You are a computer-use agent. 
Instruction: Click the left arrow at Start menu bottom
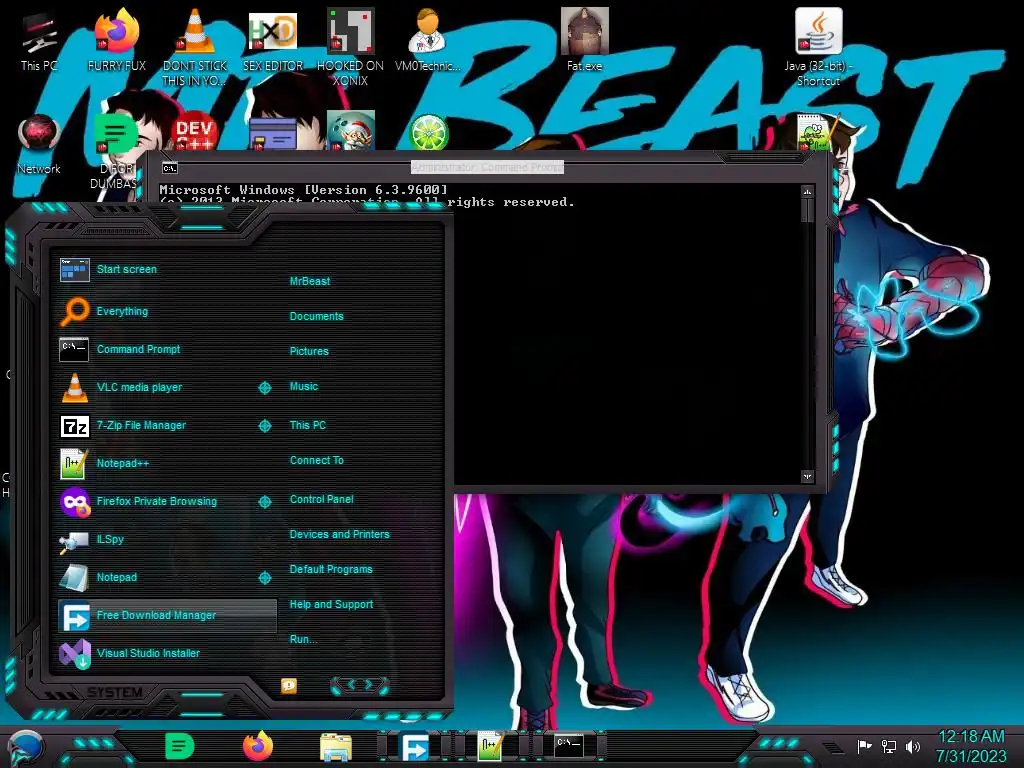pos(351,684)
